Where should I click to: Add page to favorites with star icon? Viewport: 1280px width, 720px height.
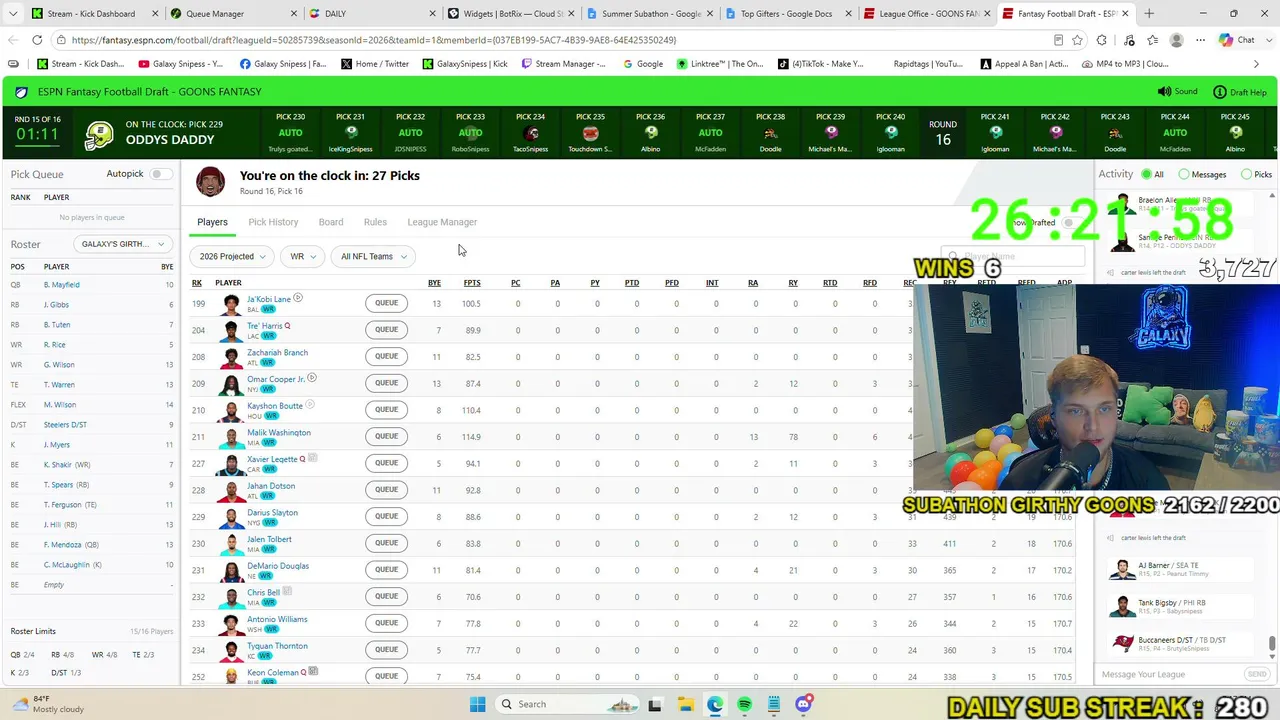click(1077, 40)
